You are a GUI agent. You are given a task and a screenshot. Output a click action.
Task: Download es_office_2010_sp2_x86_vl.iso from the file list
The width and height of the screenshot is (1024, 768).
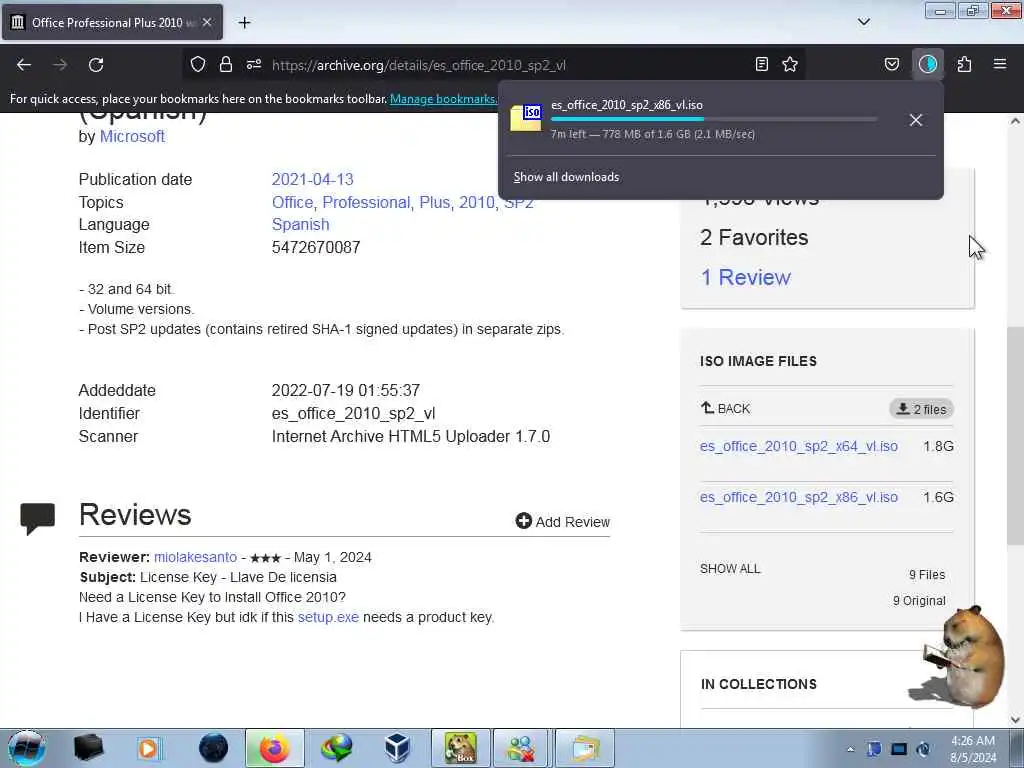point(799,497)
